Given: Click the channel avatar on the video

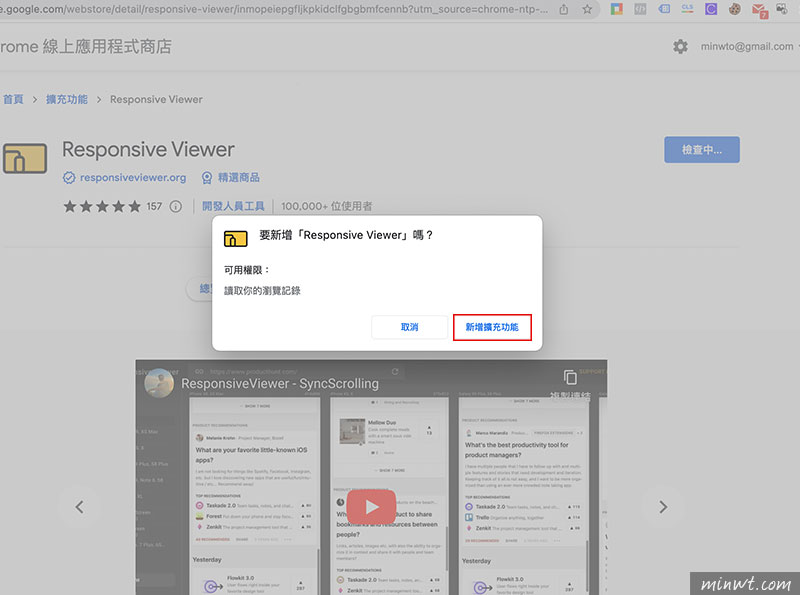Looking at the screenshot, I should click(x=159, y=383).
